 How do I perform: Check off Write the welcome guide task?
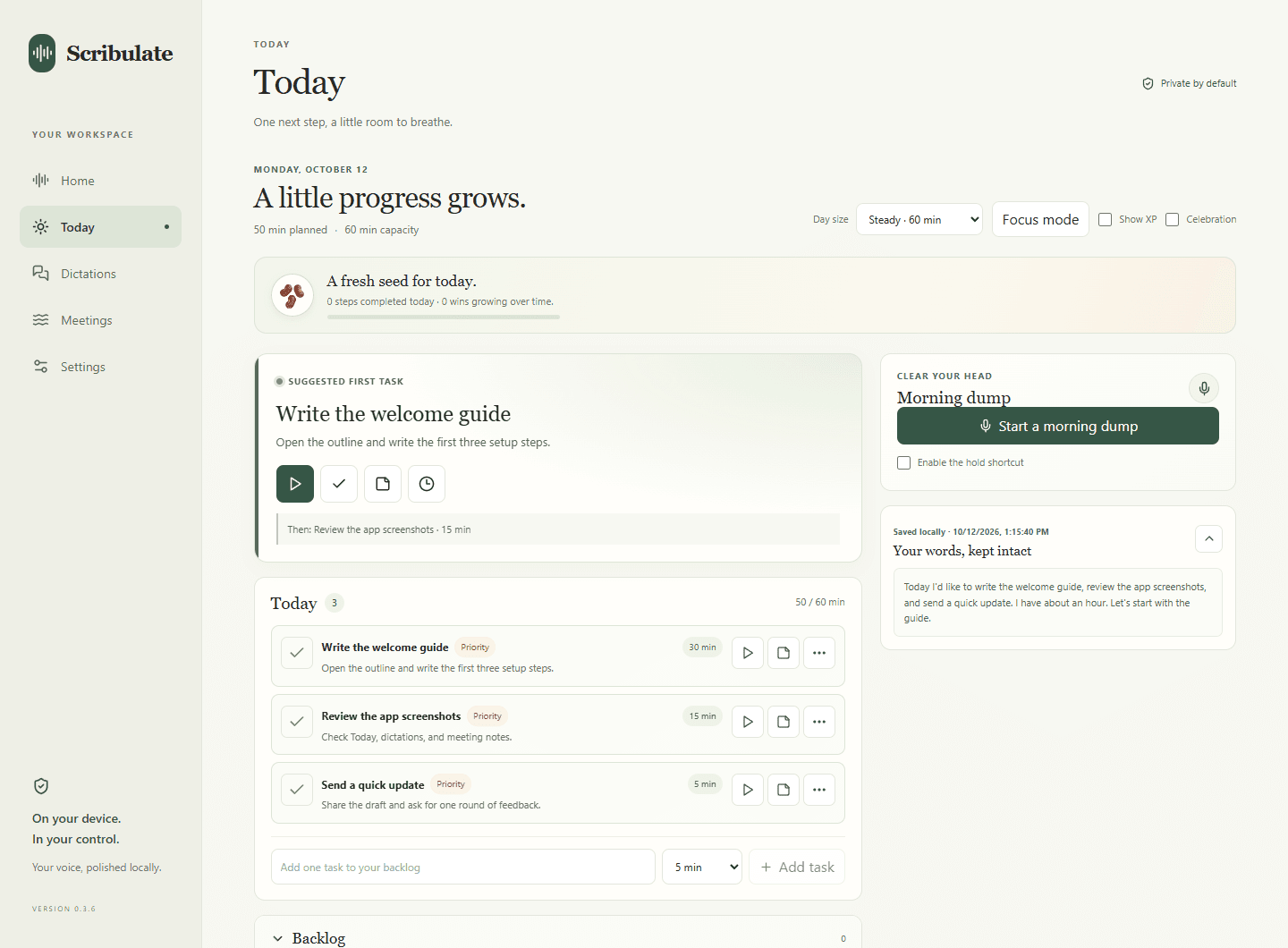pyautogui.click(x=297, y=653)
